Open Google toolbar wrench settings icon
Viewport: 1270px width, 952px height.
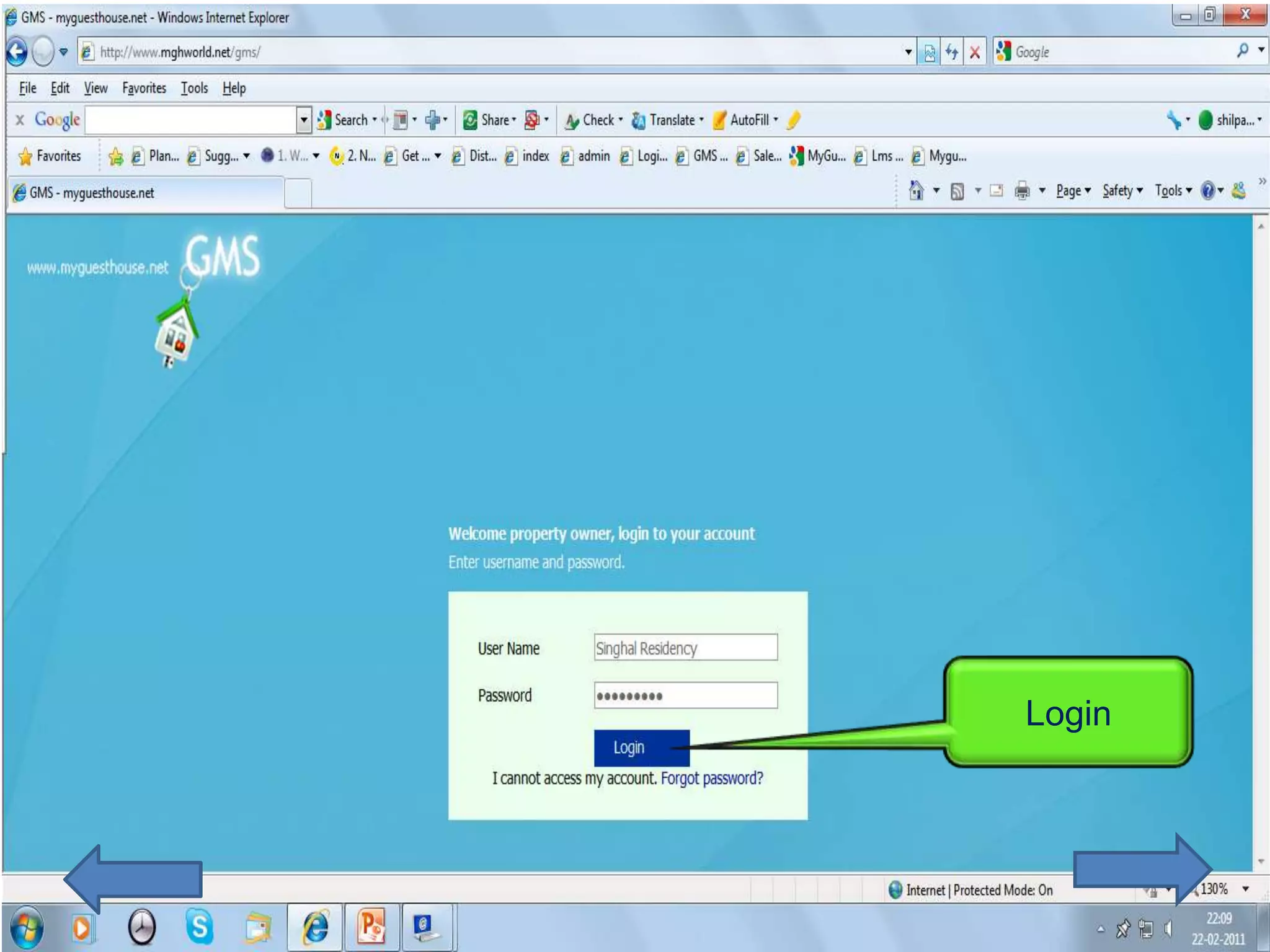pos(1173,120)
